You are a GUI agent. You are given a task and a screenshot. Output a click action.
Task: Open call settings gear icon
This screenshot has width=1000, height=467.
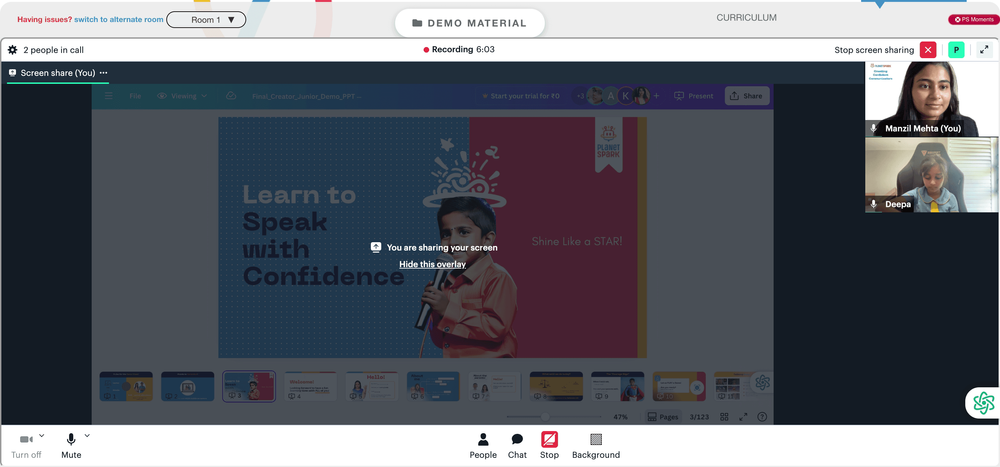click(12, 50)
